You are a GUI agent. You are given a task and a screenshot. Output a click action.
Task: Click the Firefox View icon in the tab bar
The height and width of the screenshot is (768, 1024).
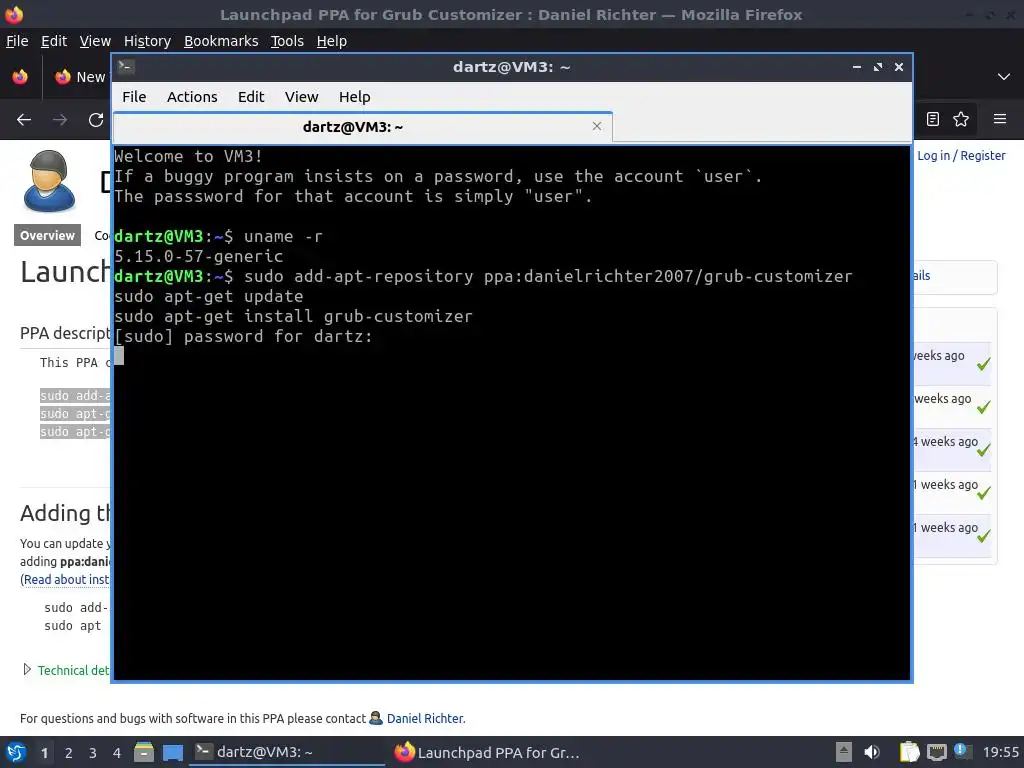pyautogui.click(x=20, y=77)
